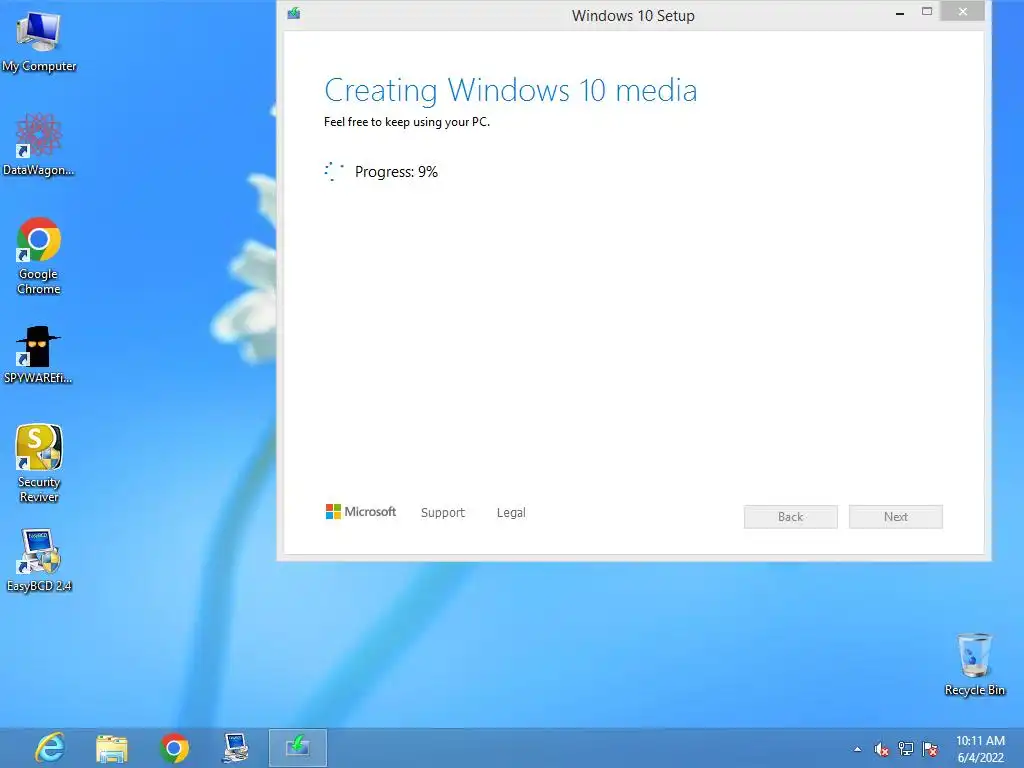Open the Legal link in Setup
This screenshot has height=768, width=1024.
511,513
